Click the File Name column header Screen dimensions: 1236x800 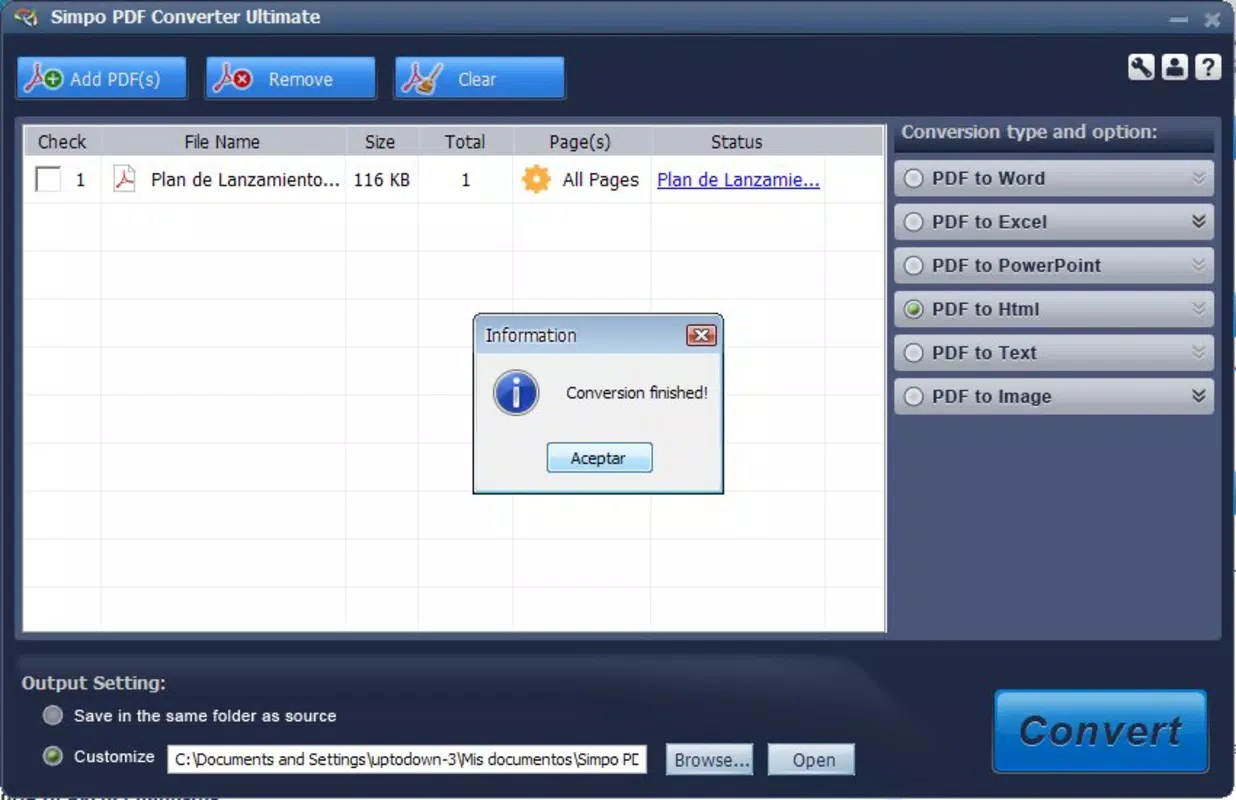pos(222,142)
